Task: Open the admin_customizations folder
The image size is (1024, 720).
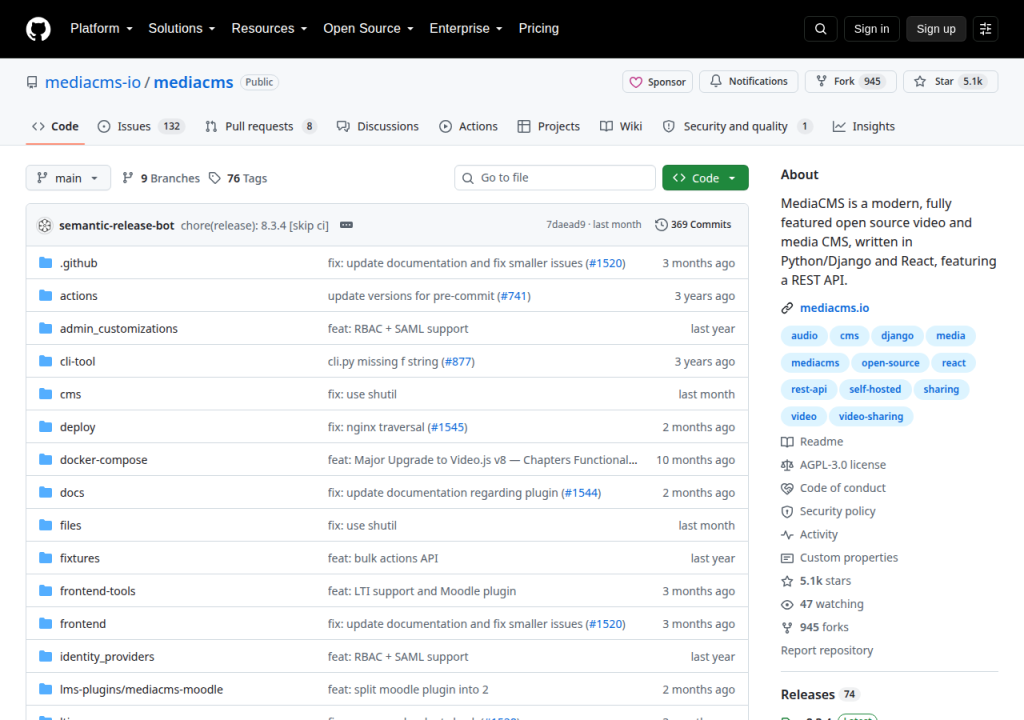Action: (x=119, y=329)
